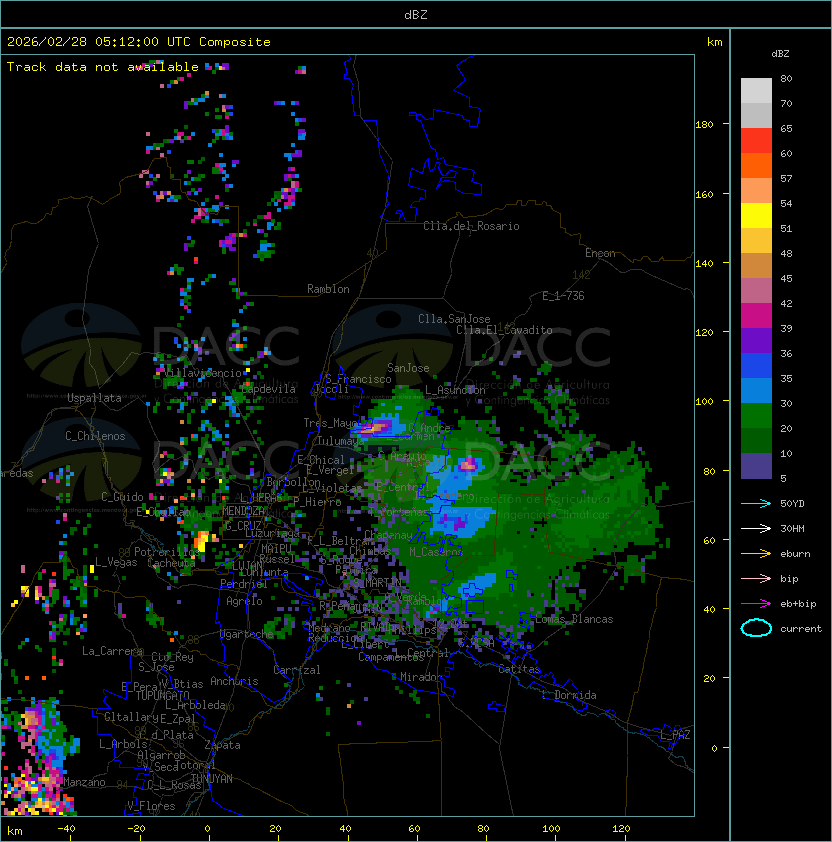
Task: Click the 'Mirador' place label
Action: point(422,678)
